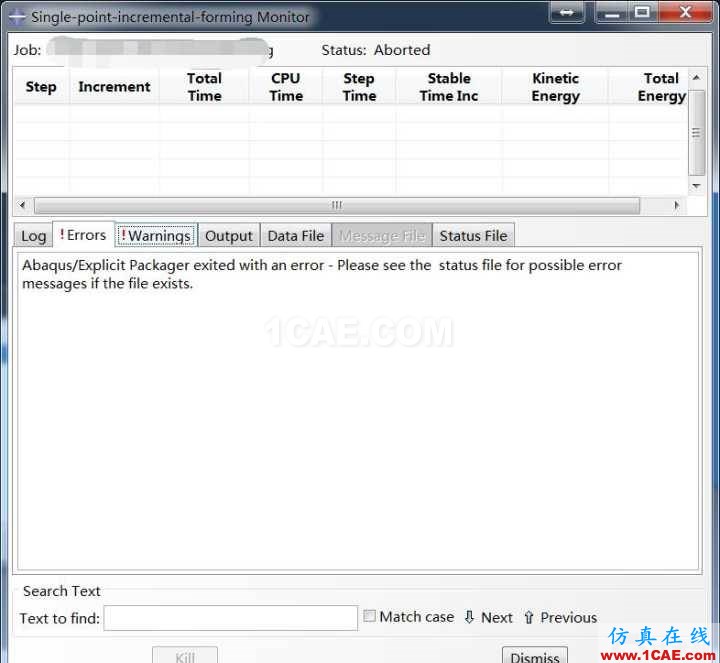Viewport: 720px width, 663px height.
Task: Open the Warnings tab
Action: [156, 236]
